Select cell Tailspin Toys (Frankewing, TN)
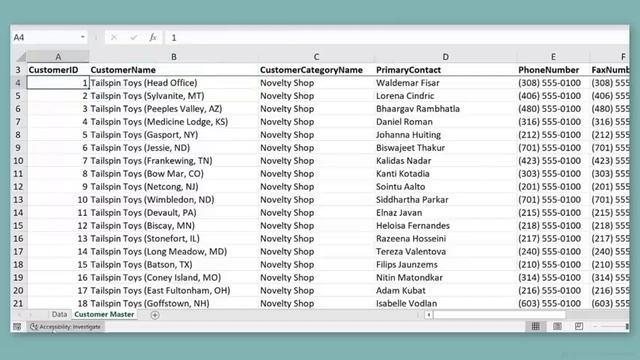 pyautogui.click(x=173, y=161)
